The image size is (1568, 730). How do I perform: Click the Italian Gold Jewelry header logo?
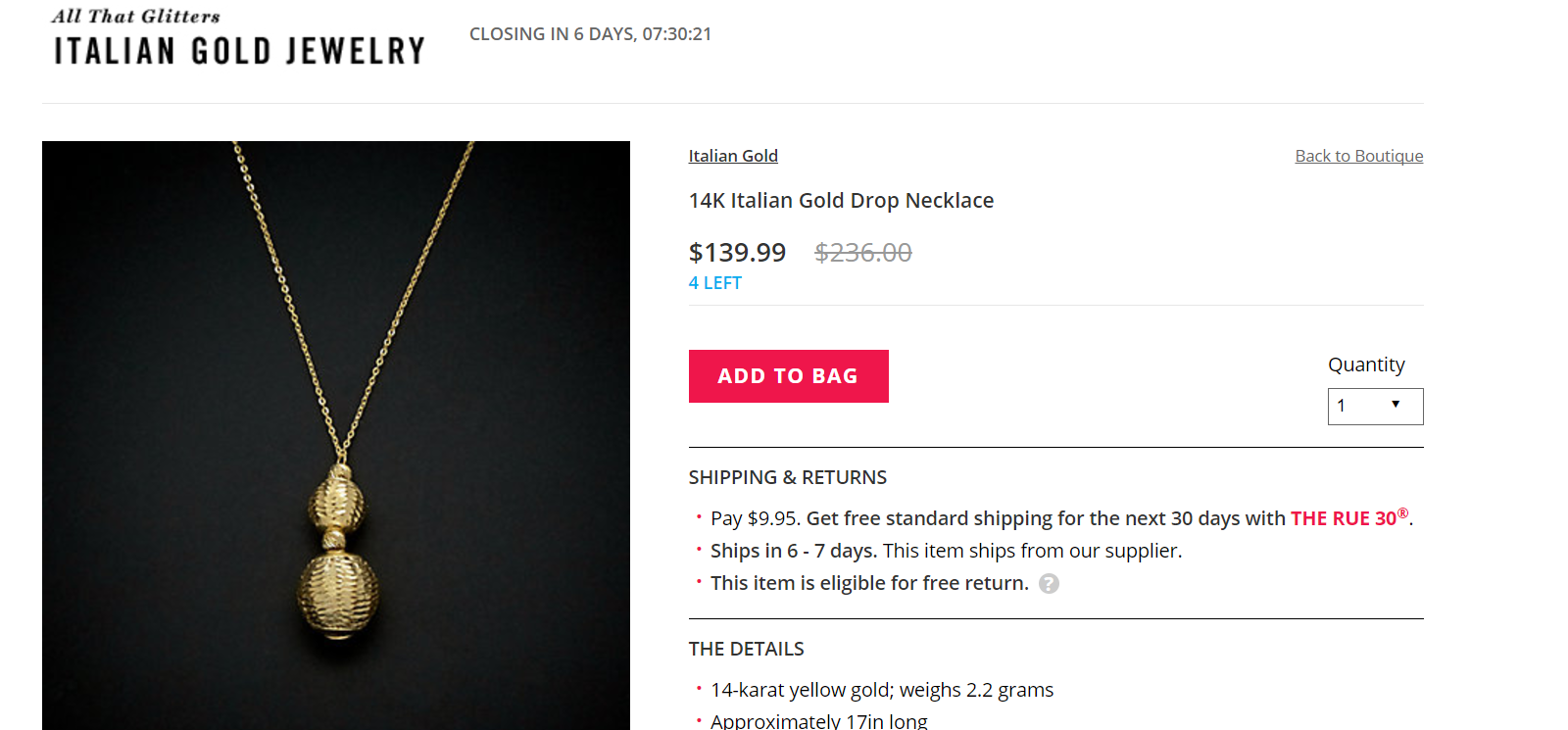239,39
